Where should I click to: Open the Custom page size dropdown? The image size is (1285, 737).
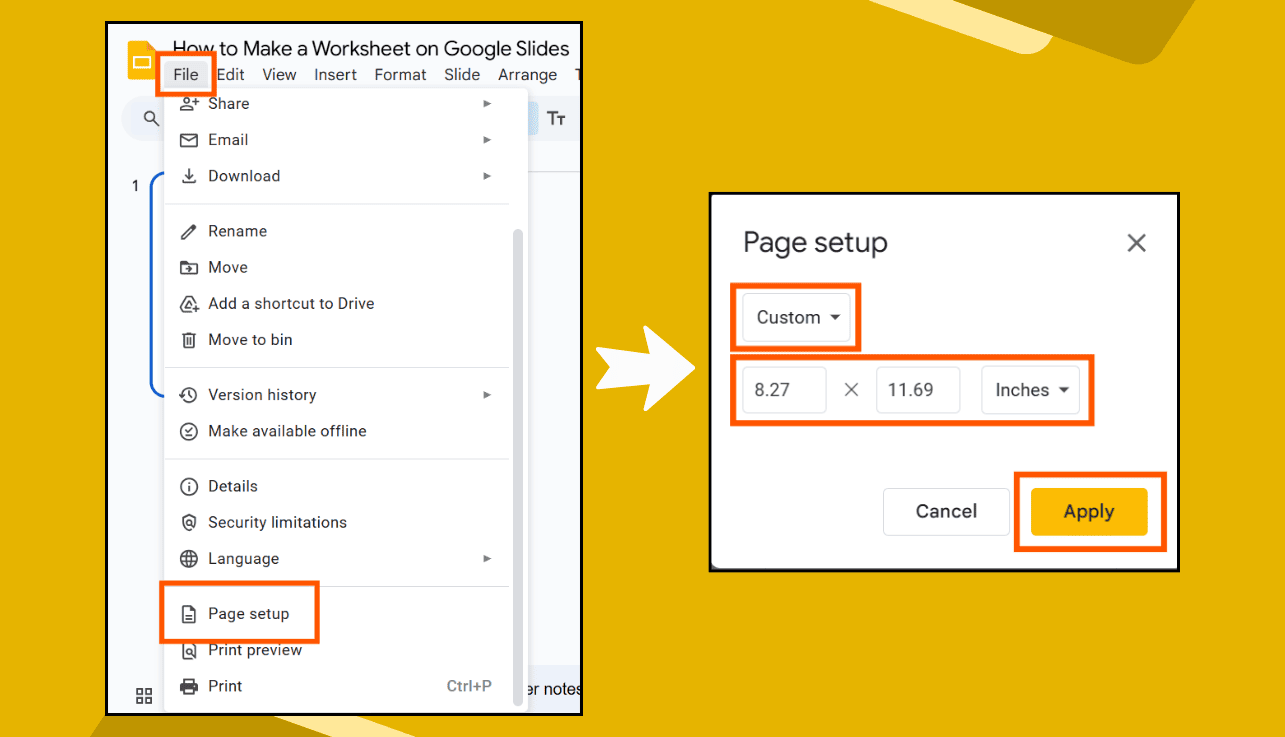tap(795, 317)
